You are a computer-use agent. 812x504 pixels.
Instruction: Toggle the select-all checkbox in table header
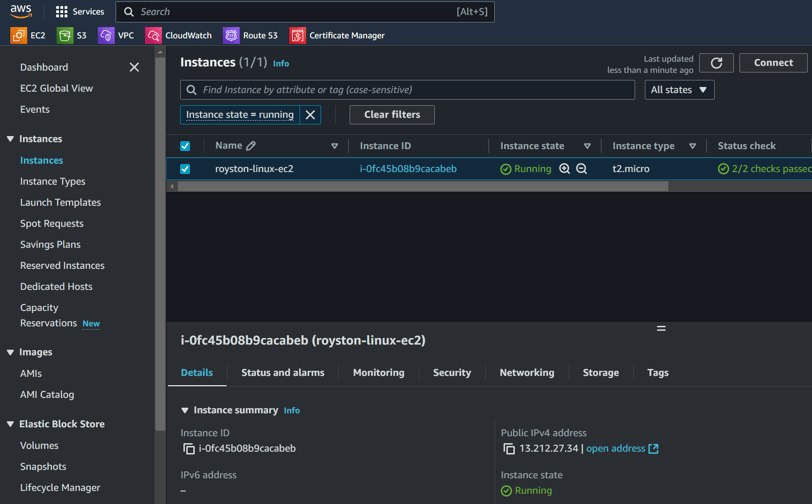coord(185,146)
